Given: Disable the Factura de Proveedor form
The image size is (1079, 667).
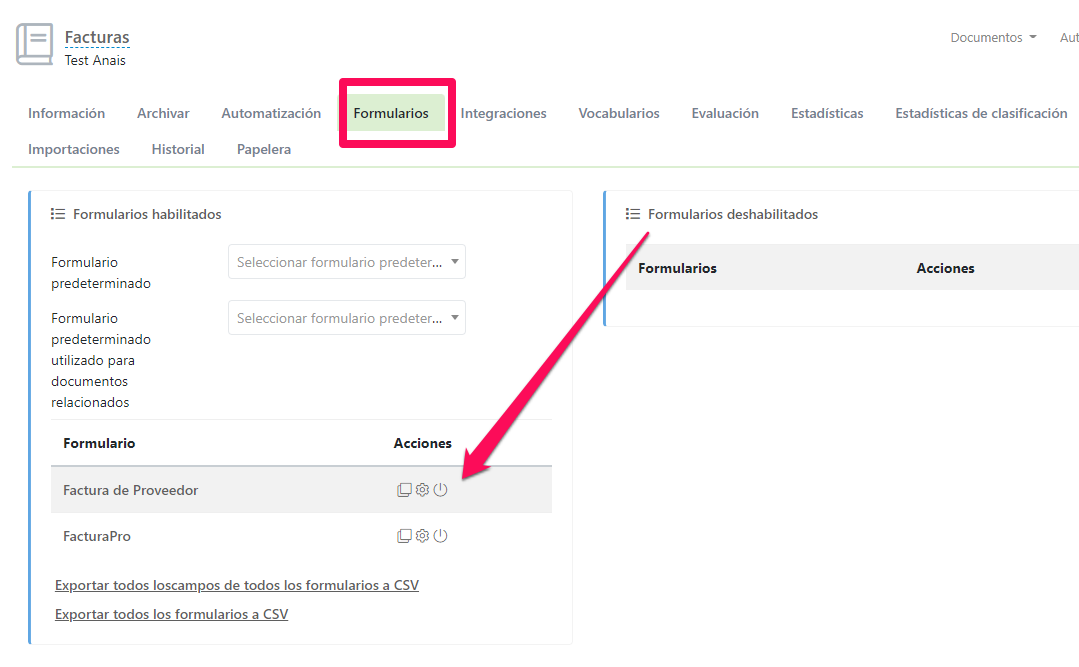Looking at the screenshot, I should pyautogui.click(x=440, y=490).
